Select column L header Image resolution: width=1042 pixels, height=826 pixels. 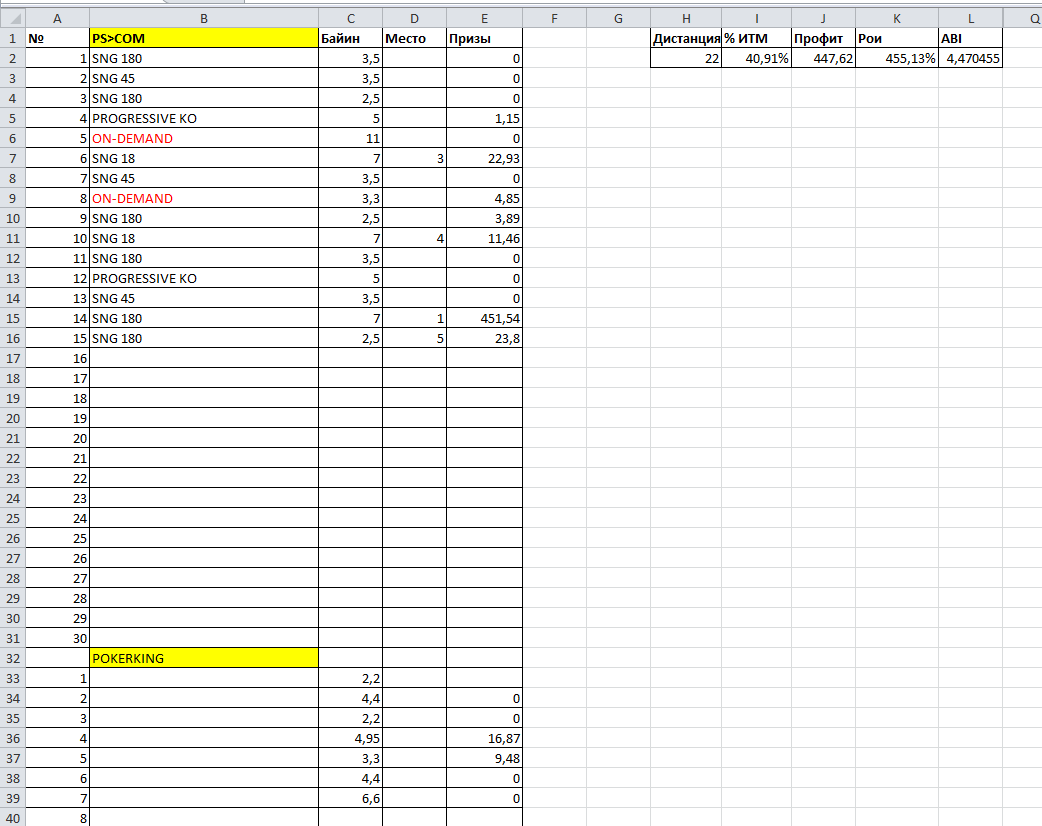pyautogui.click(x=970, y=18)
